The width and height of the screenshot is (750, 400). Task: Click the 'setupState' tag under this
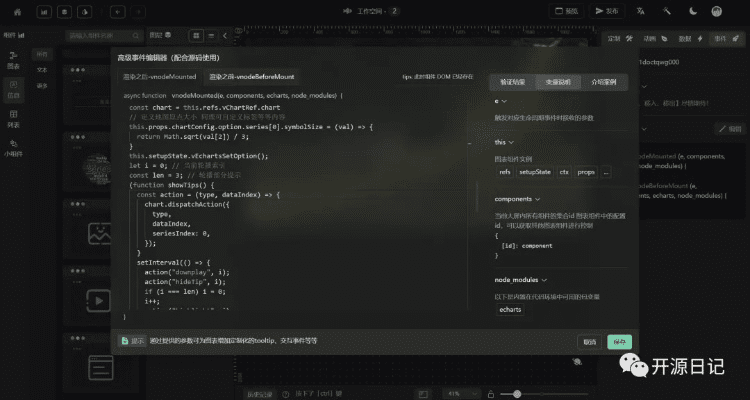click(535, 172)
